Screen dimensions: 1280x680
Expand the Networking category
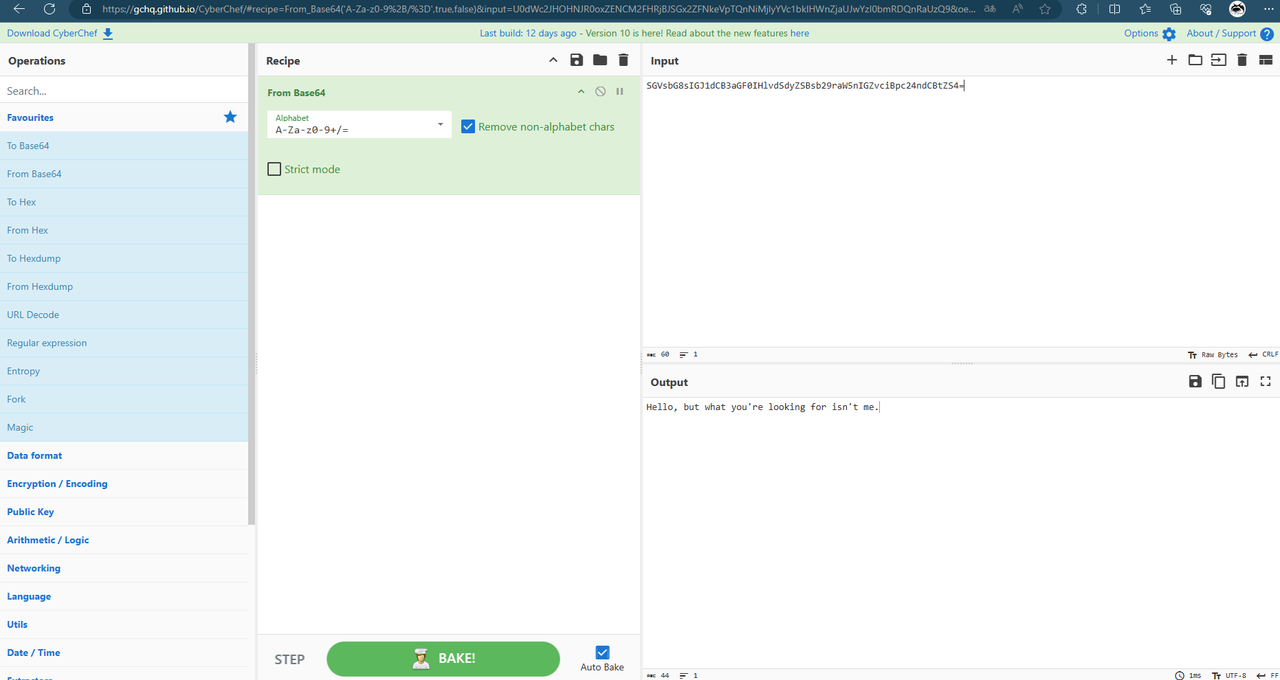[124, 568]
